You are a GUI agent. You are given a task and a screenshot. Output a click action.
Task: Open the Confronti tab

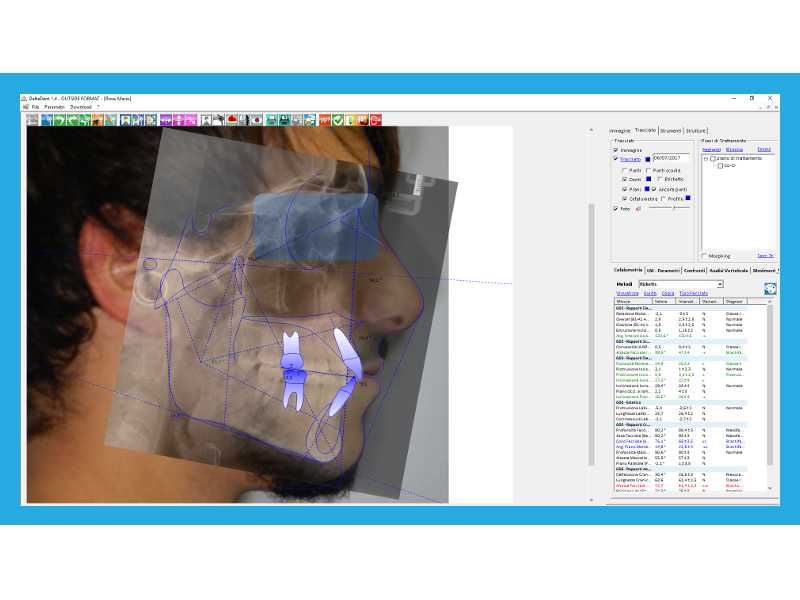[x=694, y=270]
